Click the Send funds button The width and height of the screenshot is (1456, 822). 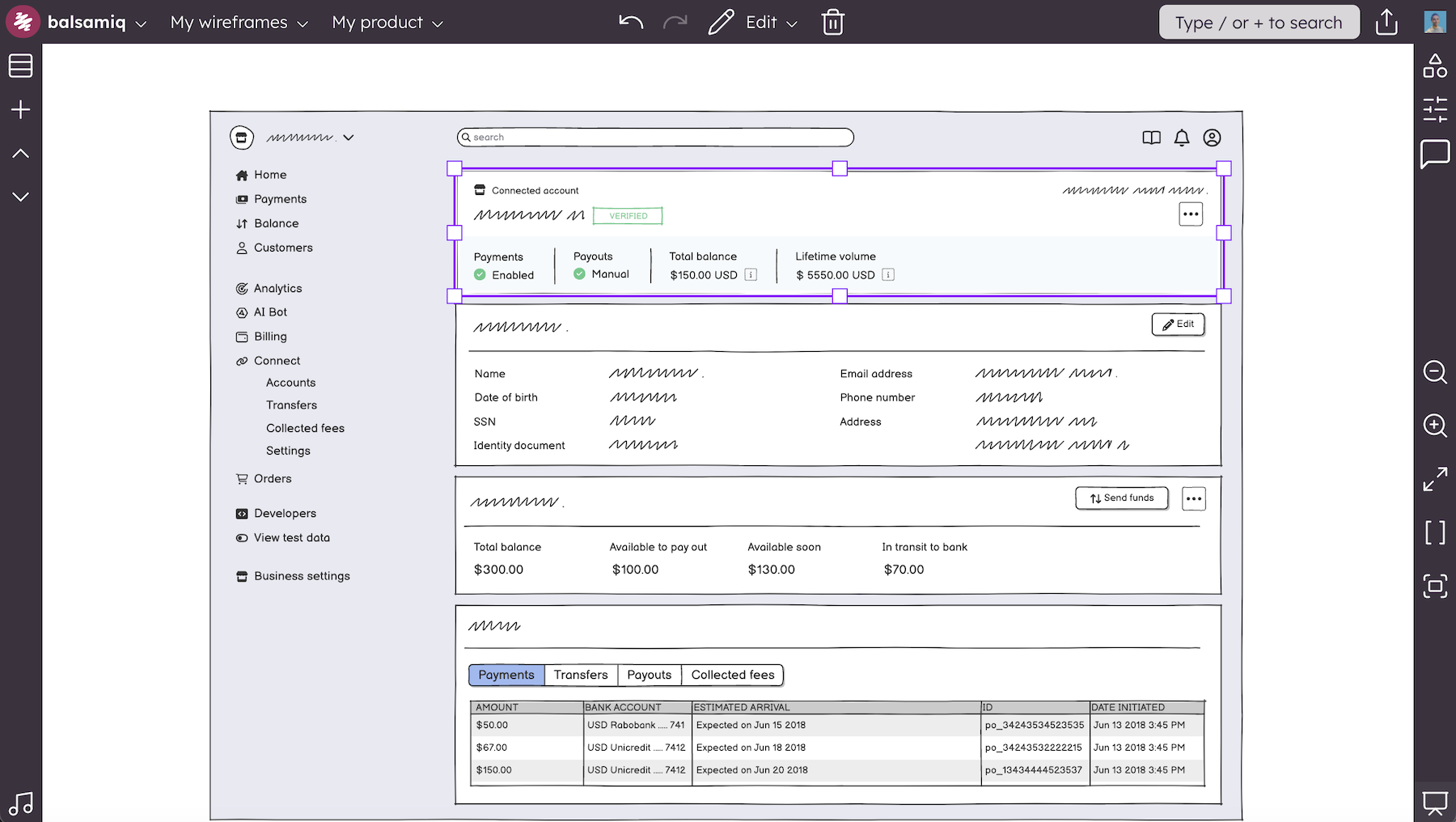[1121, 498]
